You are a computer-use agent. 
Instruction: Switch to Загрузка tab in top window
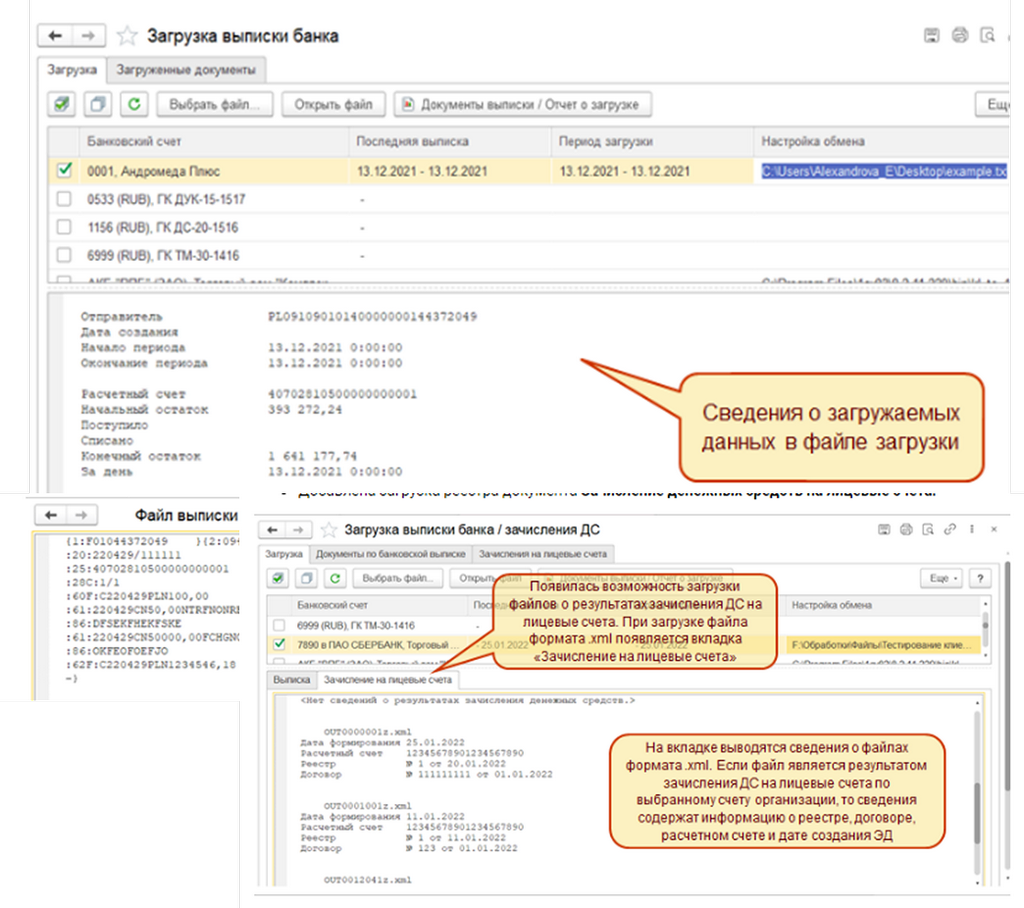(x=72, y=70)
